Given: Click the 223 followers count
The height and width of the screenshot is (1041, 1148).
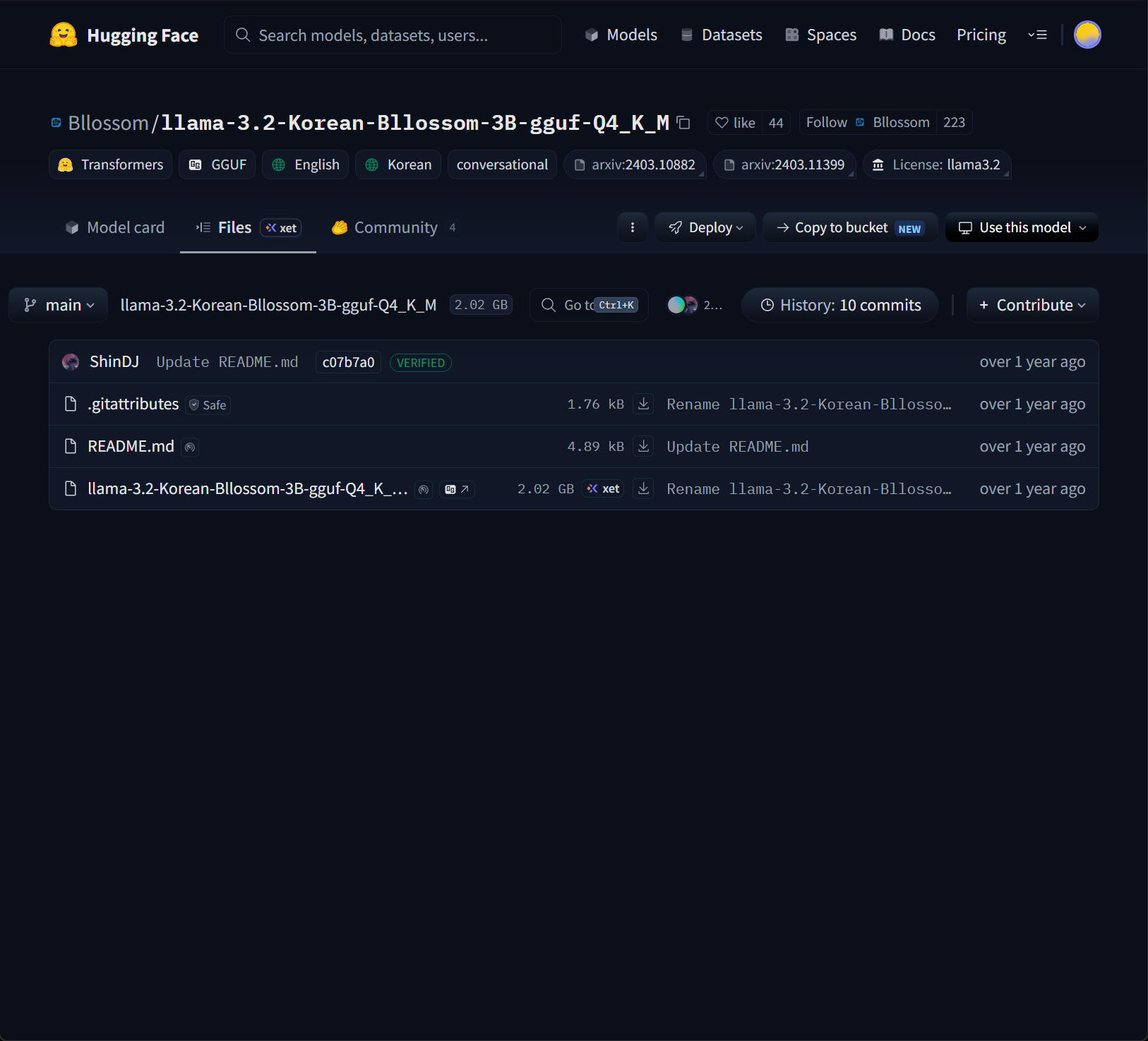Looking at the screenshot, I should pyautogui.click(x=954, y=123).
